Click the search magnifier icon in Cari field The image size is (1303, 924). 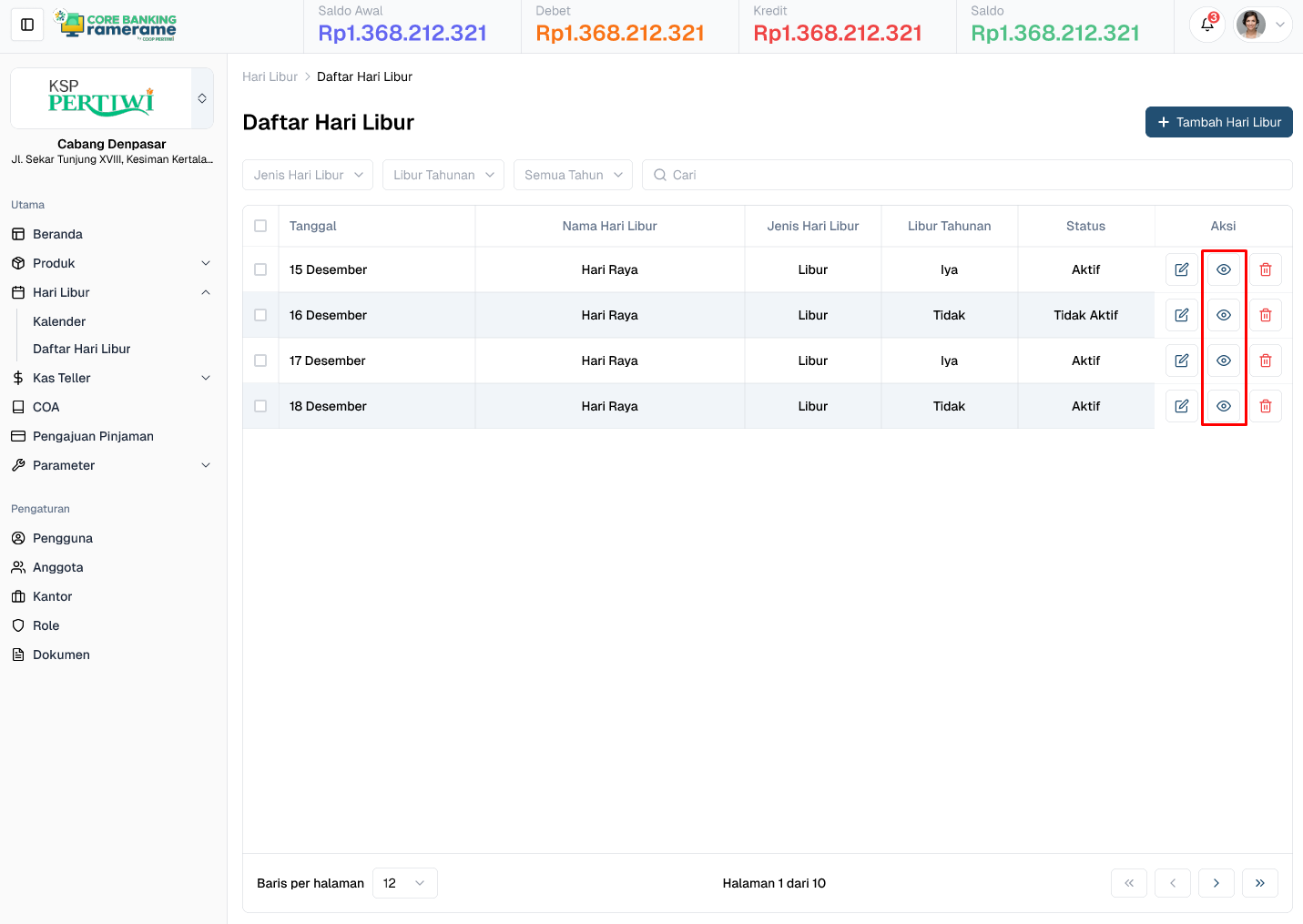(x=659, y=174)
